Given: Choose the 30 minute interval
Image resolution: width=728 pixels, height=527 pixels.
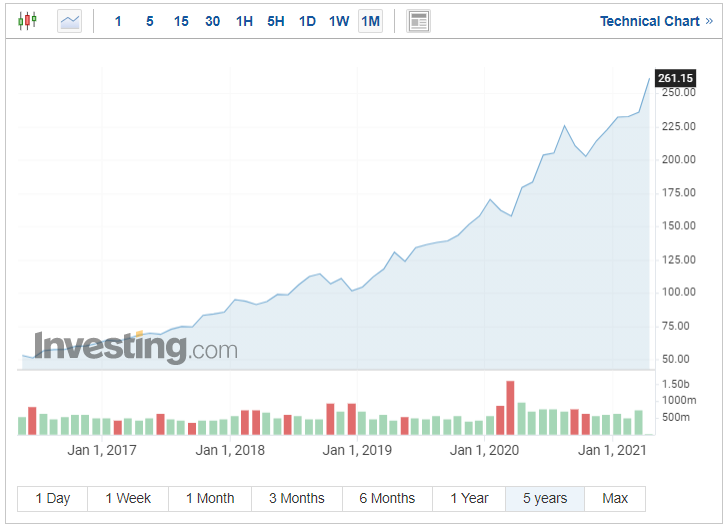Looking at the screenshot, I should [x=213, y=21].
